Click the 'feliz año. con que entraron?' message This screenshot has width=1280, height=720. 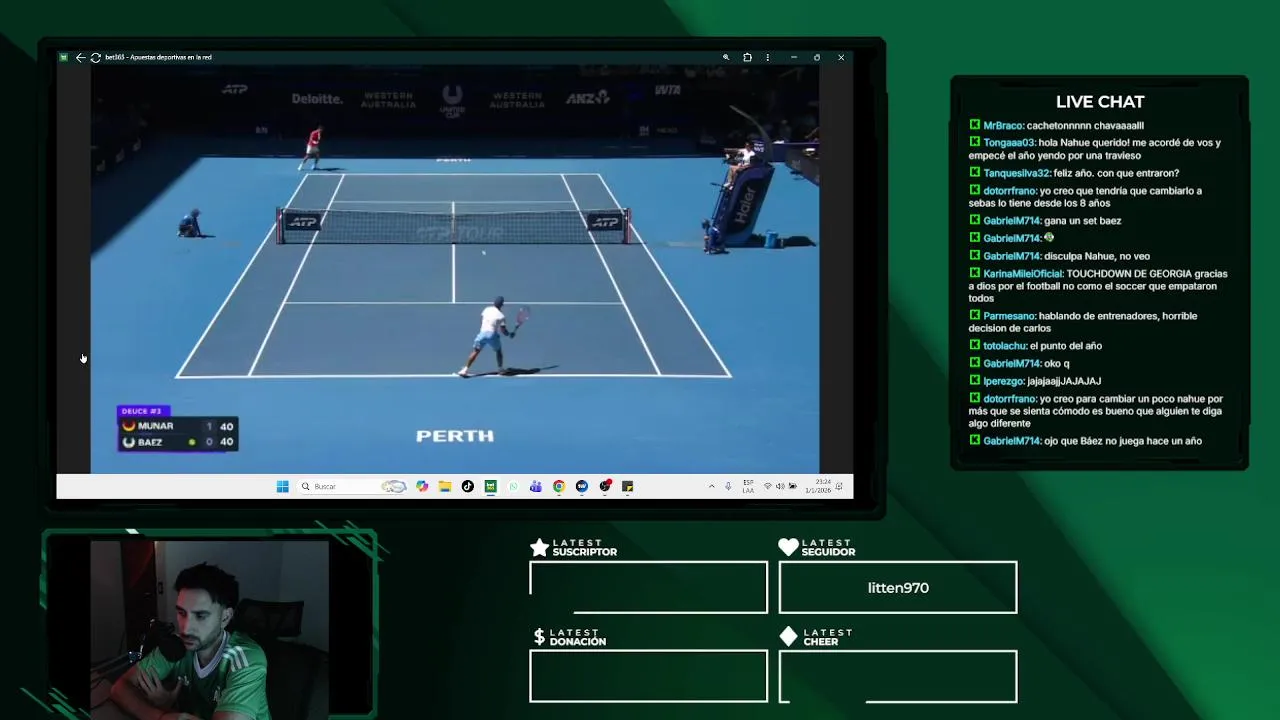pos(1116,173)
